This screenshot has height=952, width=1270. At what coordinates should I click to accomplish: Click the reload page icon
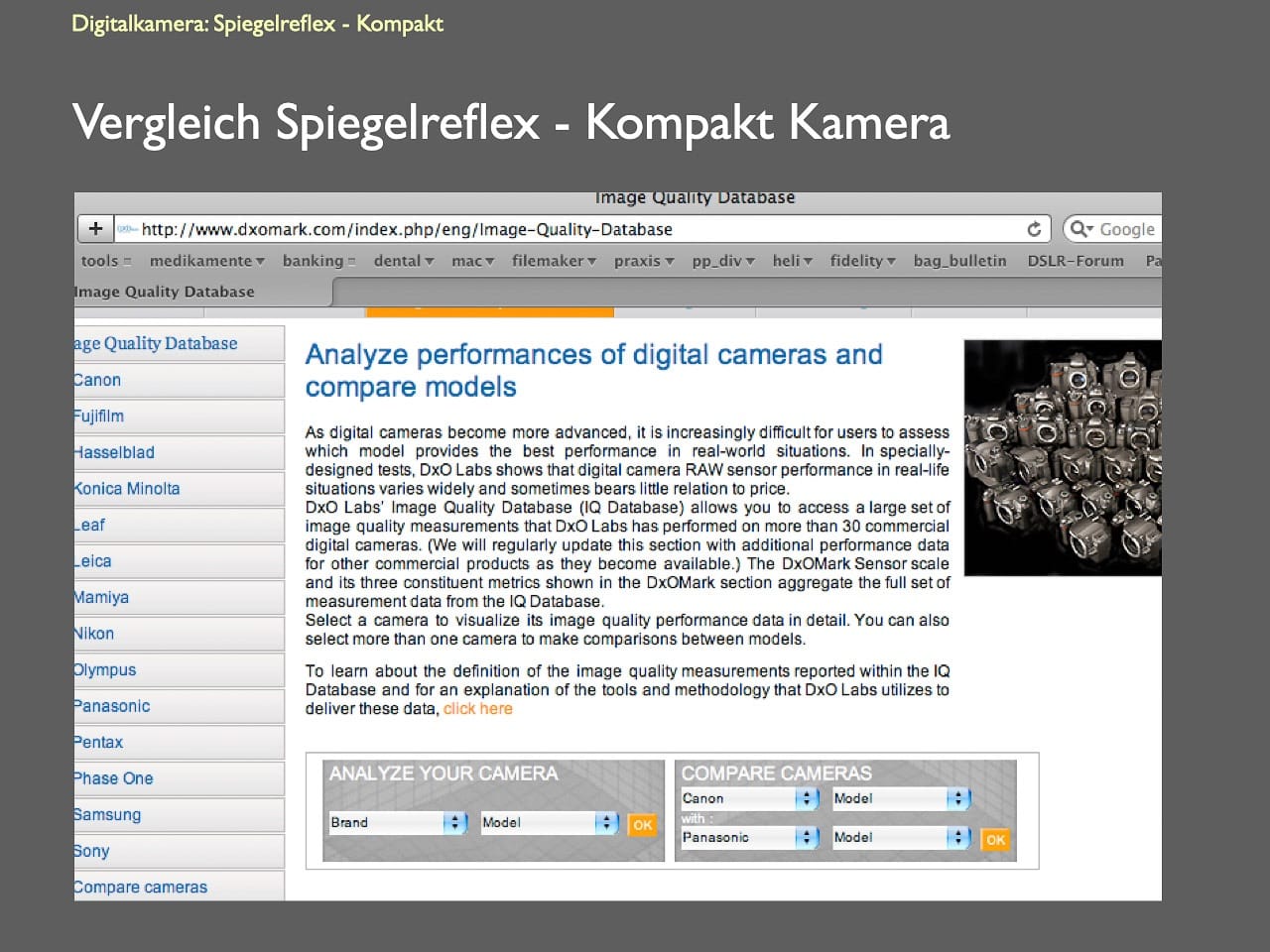tap(1034, 229)
